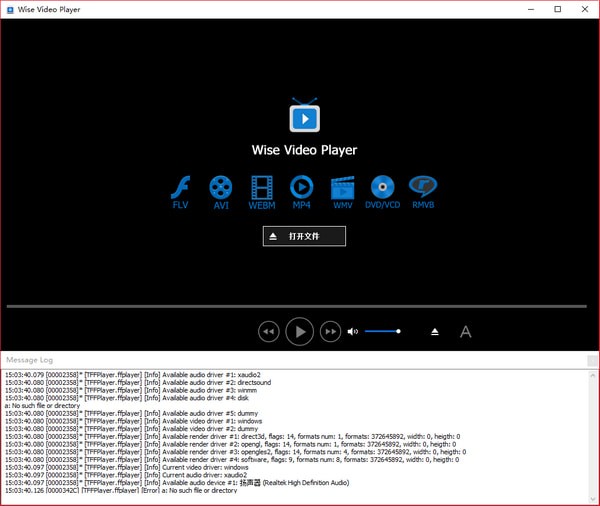The height and width of the screenshot is (506, 600).
Task: Click the eject icon in control bar
Action: click(435, 331)
